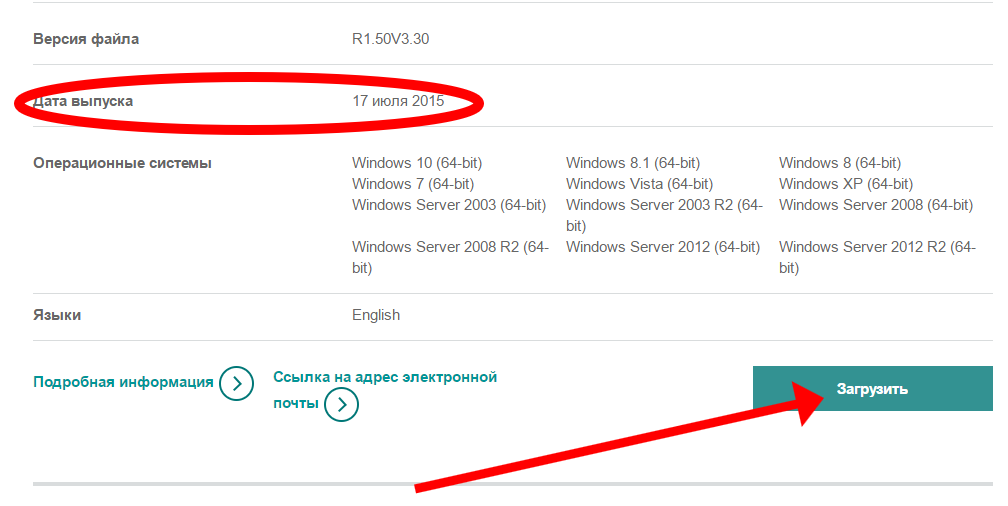The image size is (1008, 506).
Task: Click the circled arrow icon after почты
Action: [342, 404]
